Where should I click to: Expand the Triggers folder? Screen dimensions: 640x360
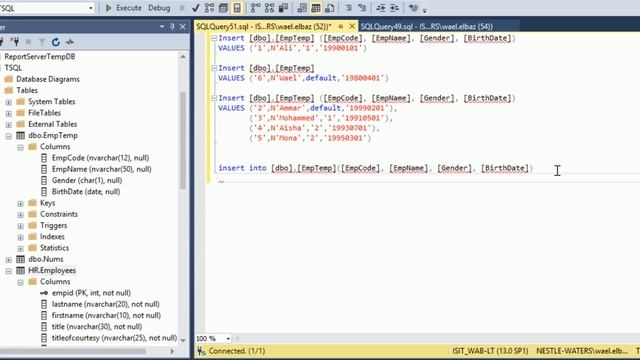click(20, 226)
